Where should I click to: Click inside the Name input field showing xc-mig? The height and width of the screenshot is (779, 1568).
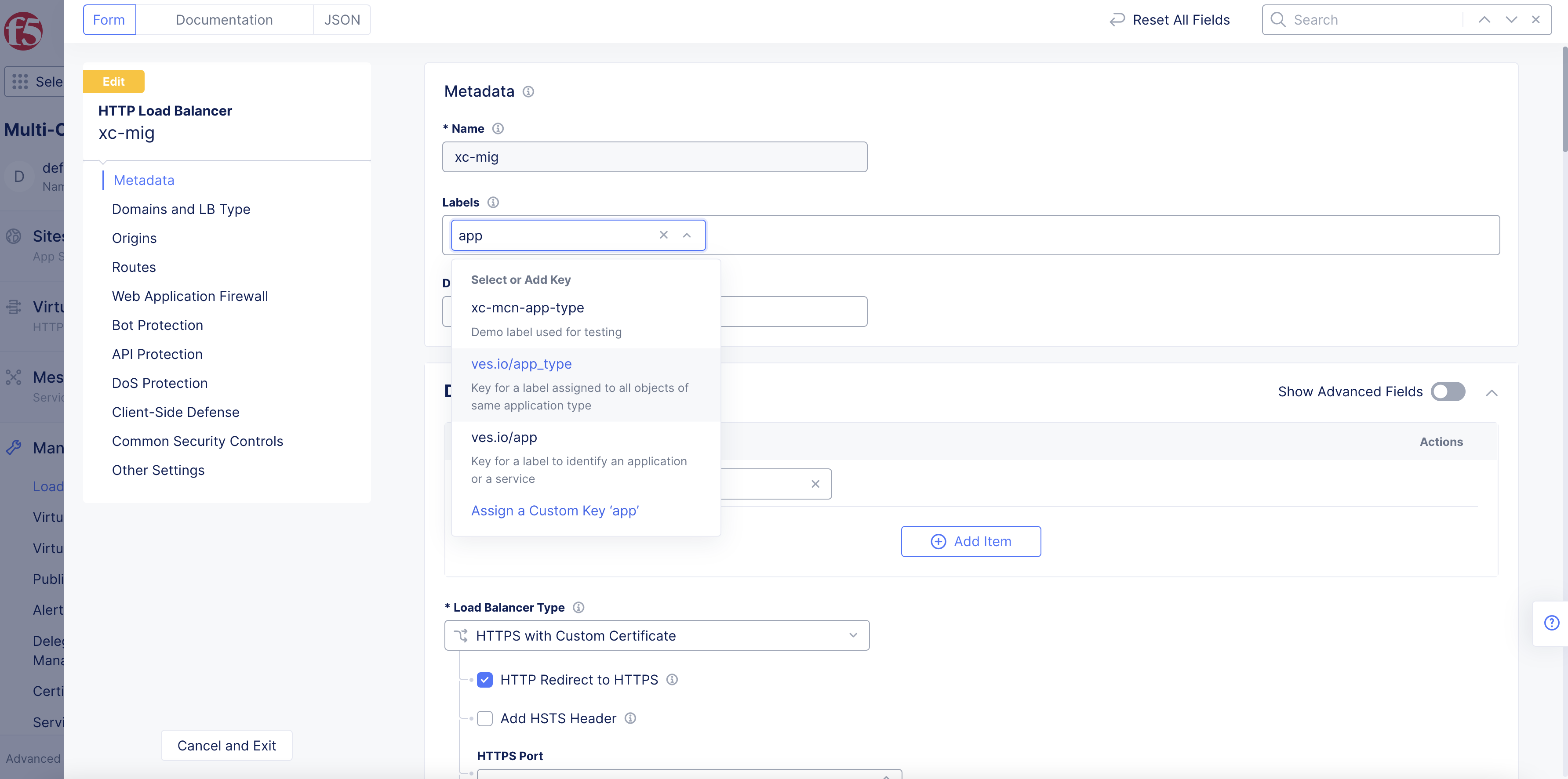[x=655, y=156]
